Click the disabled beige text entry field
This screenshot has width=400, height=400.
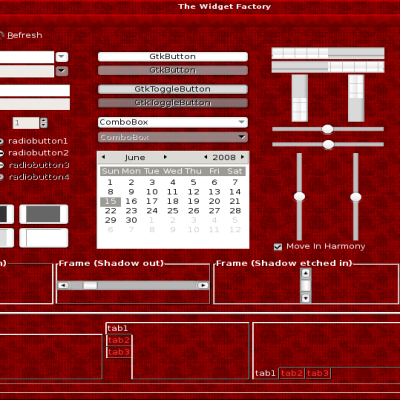pos(35,104)
